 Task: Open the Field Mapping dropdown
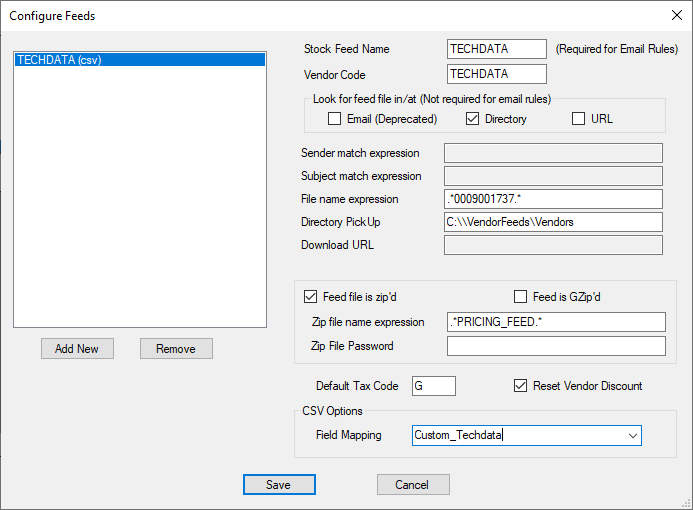click(x=631, y=436)
